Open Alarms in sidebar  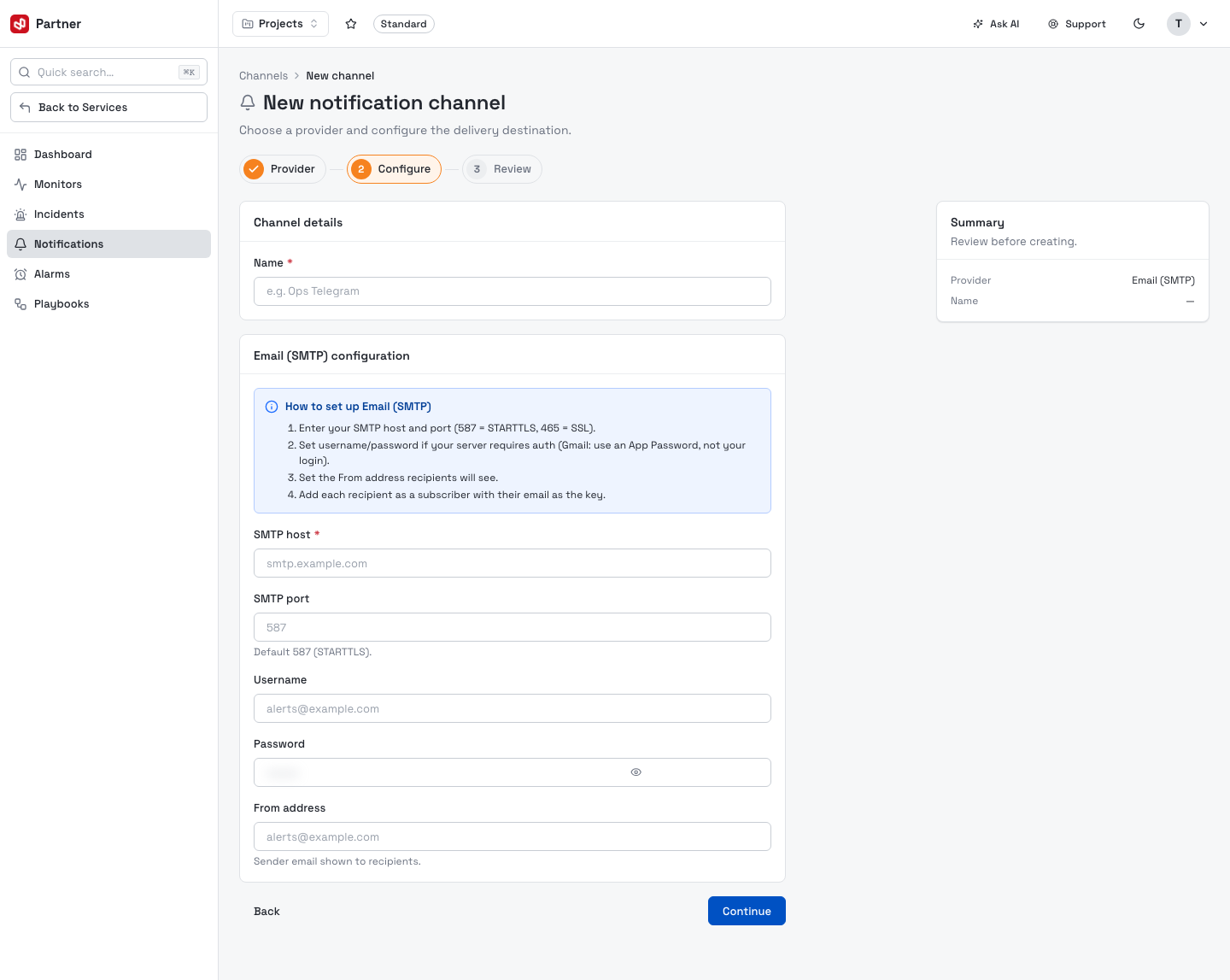[x=108, y=274]
